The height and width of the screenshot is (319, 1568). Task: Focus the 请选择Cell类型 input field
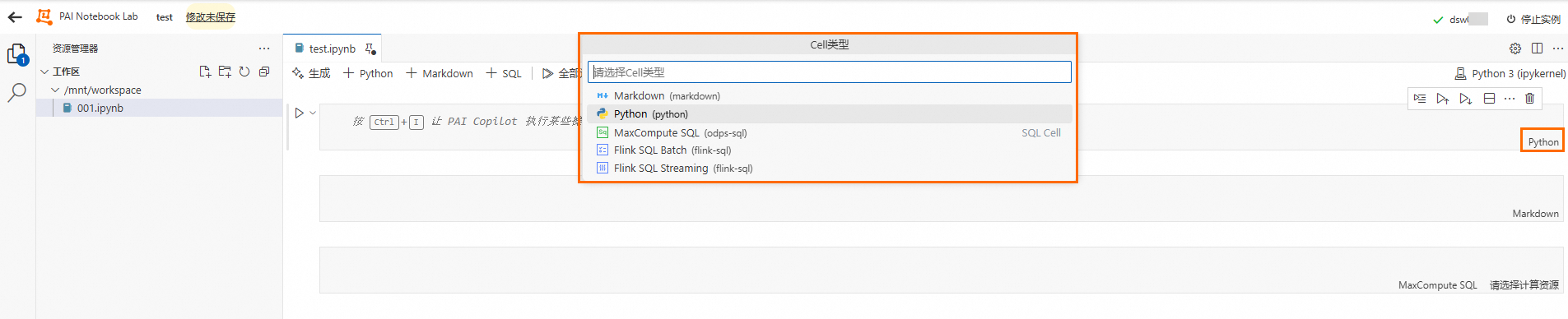click(x=830, y=72)
